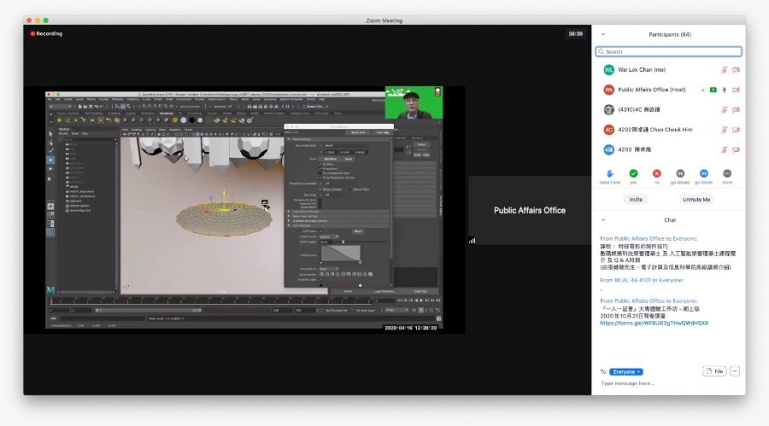The image size is (769, 426).
Task: Click the presenter webcam thumbnail
Action: [414, 102]
